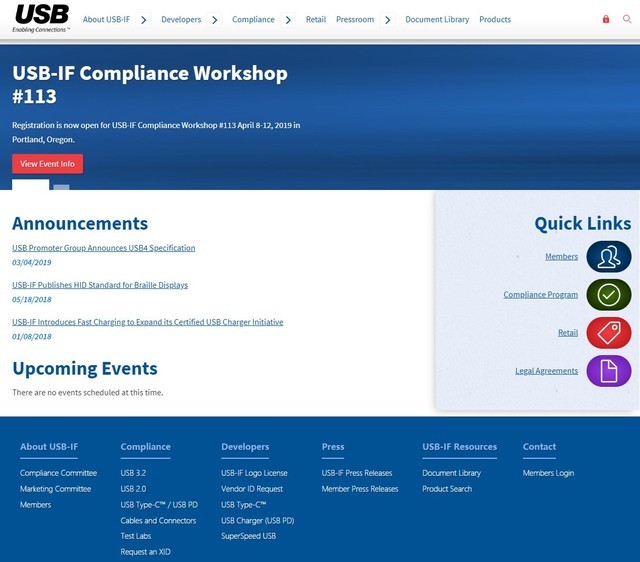640x562 pixels.
Task: Open Member Press Releases footer link
Action: 360,489
